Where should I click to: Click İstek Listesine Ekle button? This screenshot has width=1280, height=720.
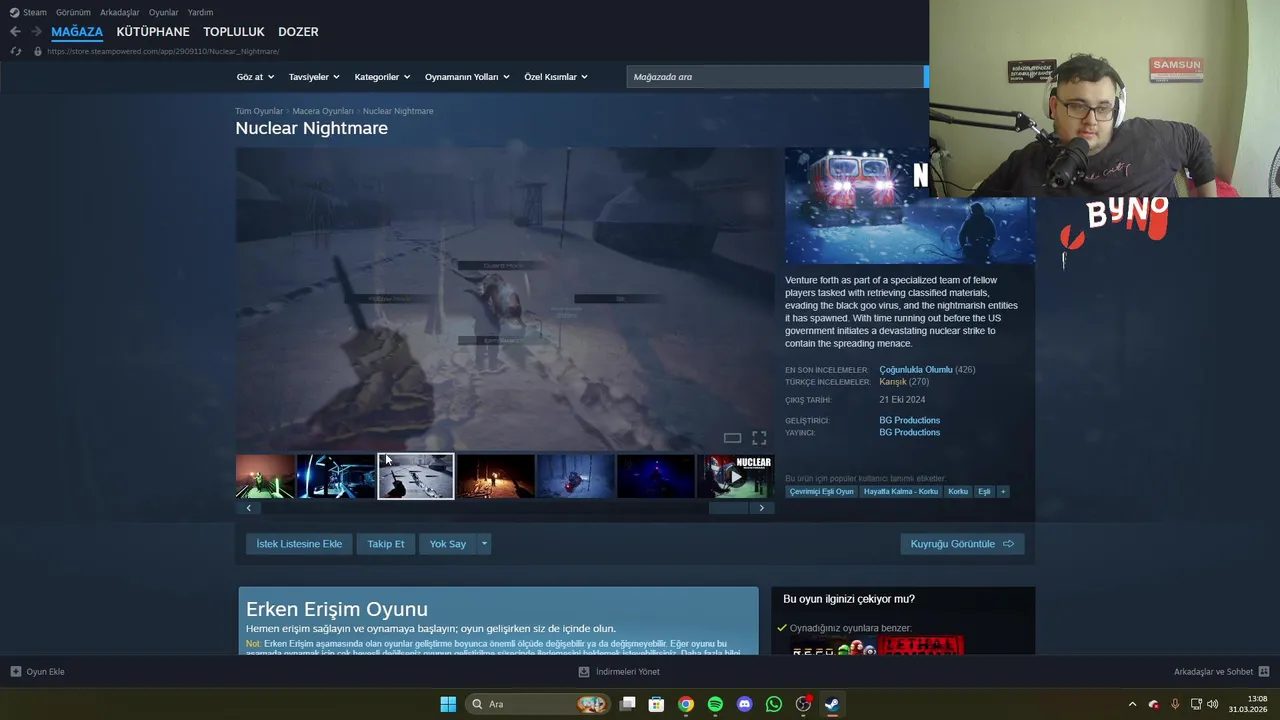[x=299, y=544]
